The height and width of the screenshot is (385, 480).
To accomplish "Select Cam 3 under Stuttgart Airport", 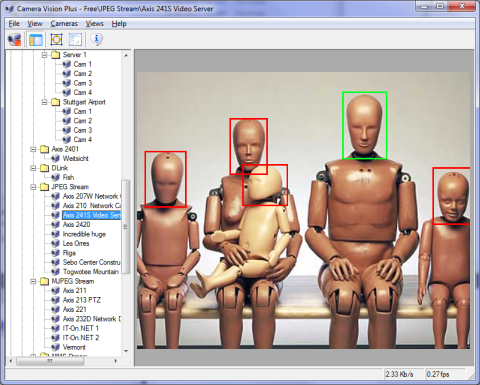I will pyautogui.click(x=83, y=130).
